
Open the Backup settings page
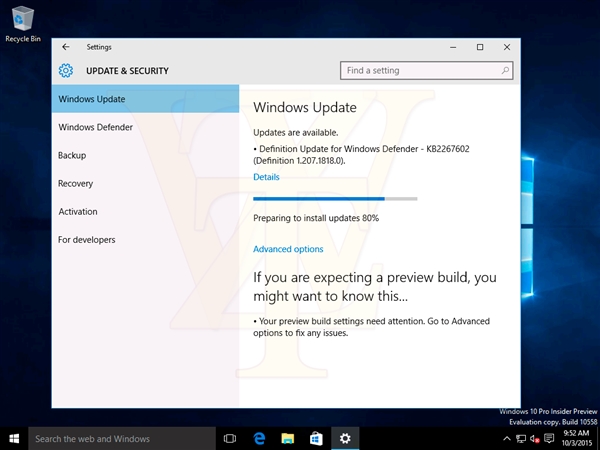pyautogui.click(x=72, y=155)
